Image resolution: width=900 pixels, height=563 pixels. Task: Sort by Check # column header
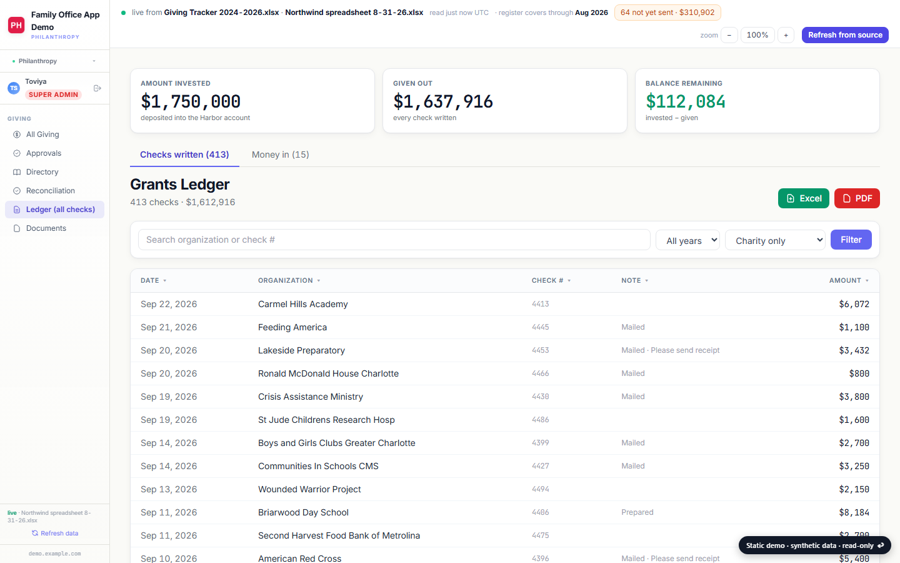(x=551, y=281)
